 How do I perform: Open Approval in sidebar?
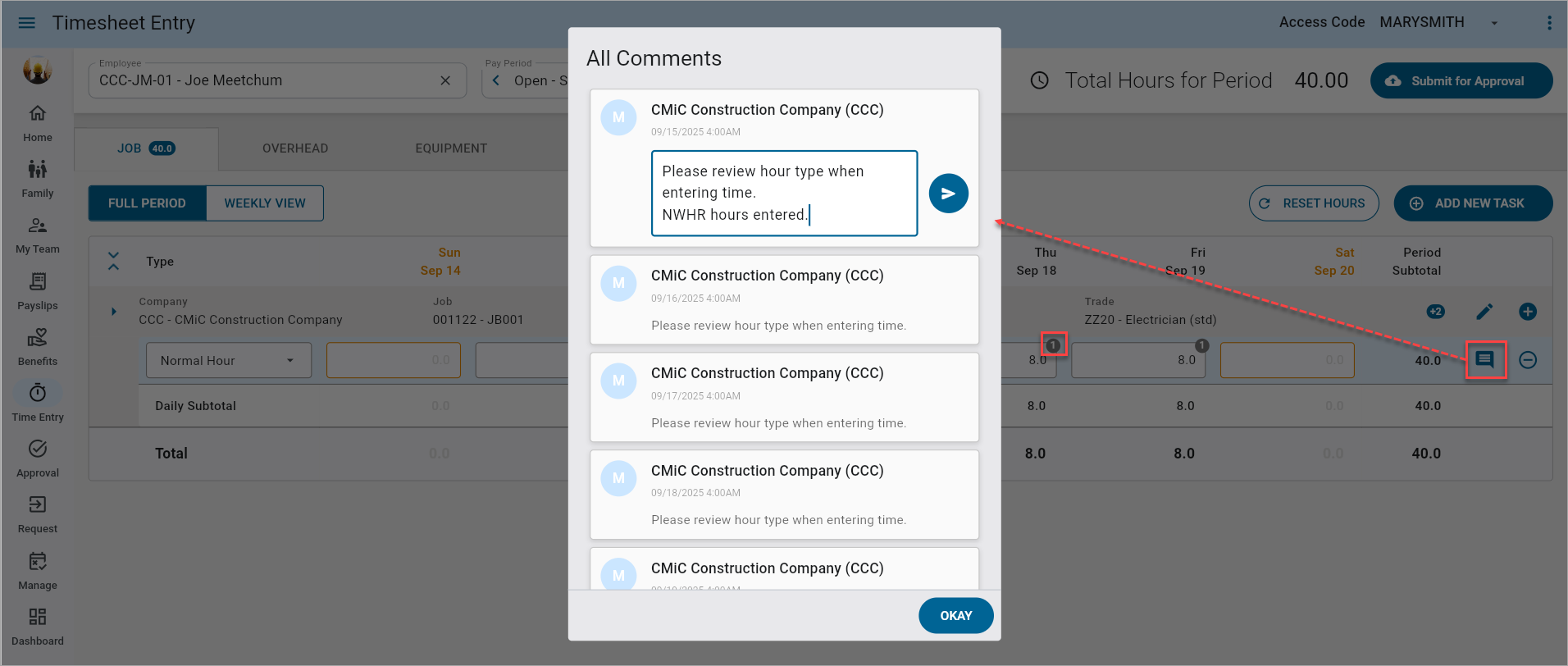coord(38,459)
